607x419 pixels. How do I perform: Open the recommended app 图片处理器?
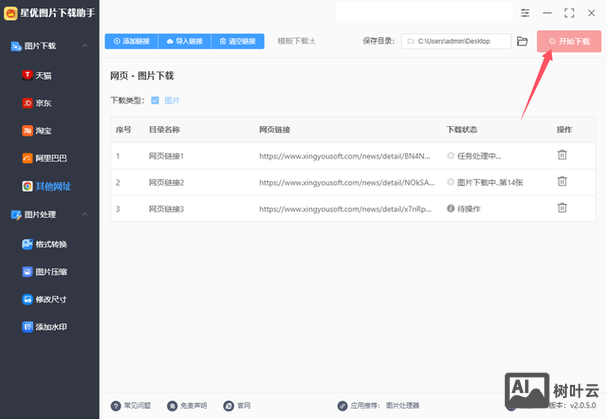coord(402,405)
